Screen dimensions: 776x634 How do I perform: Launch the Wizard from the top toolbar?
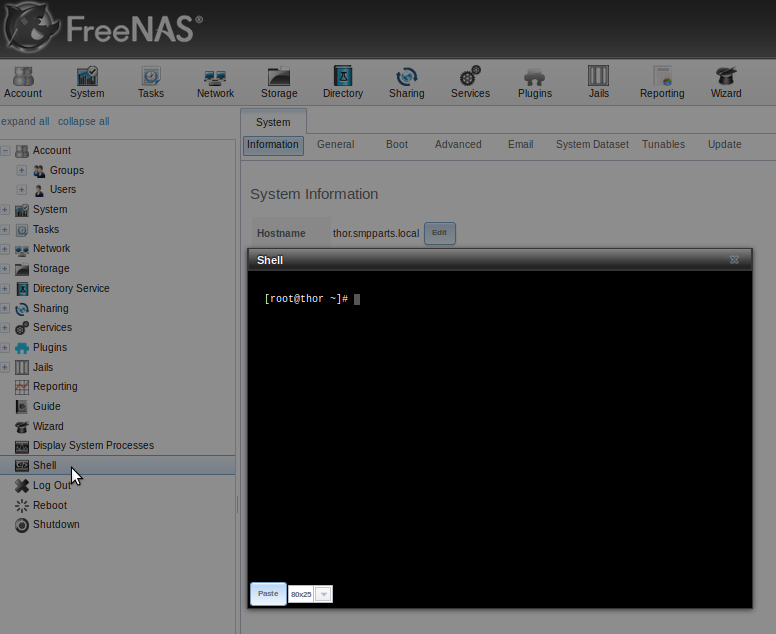coord(726,83)
